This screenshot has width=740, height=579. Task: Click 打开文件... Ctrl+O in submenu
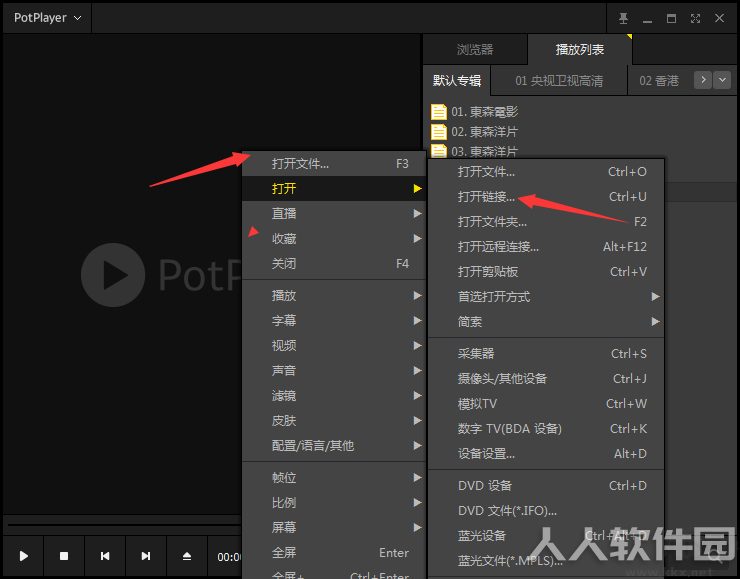click(x=546, y=172)
